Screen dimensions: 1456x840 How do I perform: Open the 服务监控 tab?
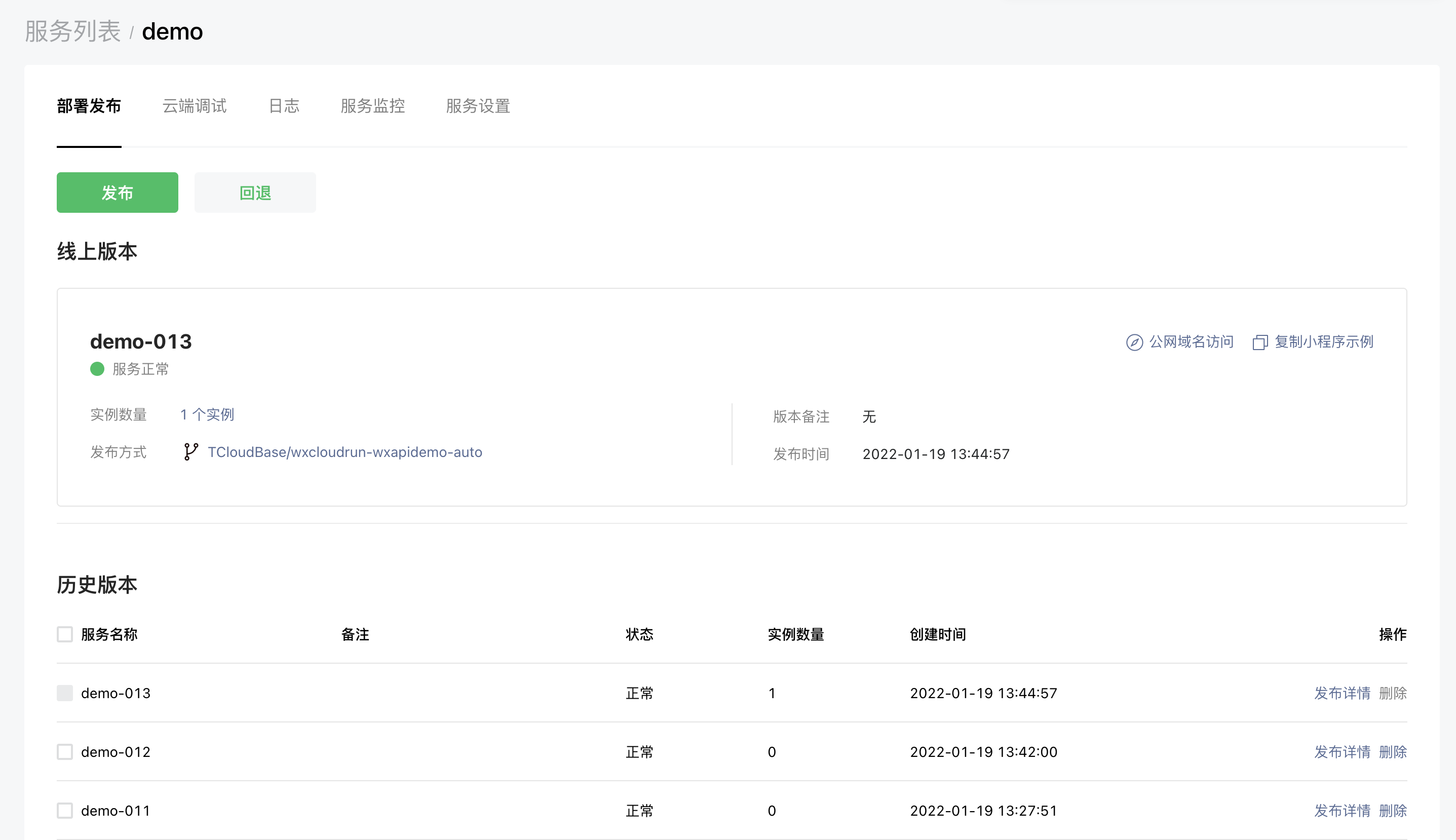coord(373,106)
